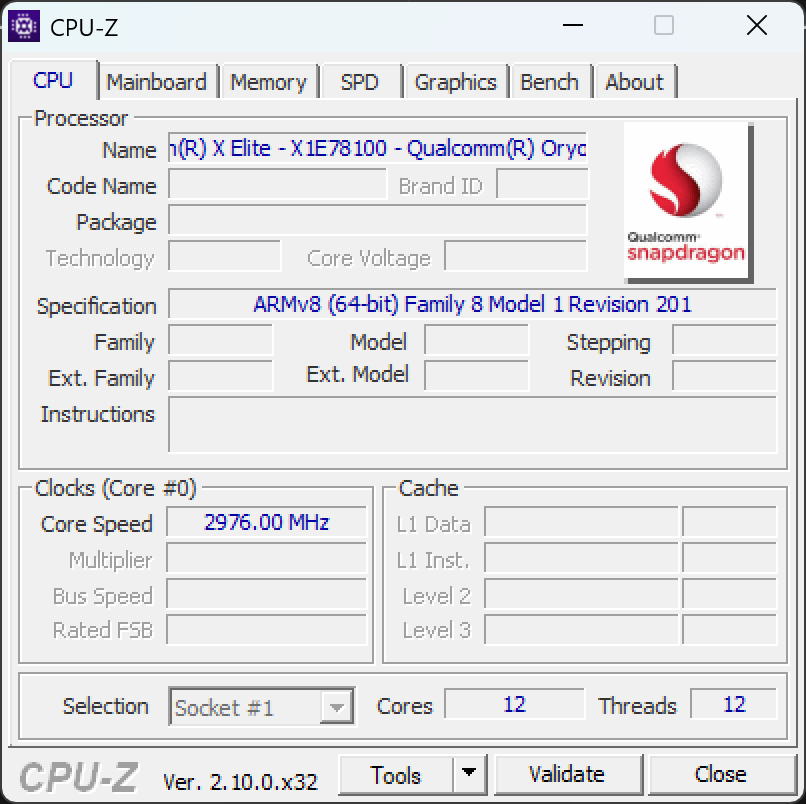Click the Model field
806x804 pixels.
coord(477,340)
